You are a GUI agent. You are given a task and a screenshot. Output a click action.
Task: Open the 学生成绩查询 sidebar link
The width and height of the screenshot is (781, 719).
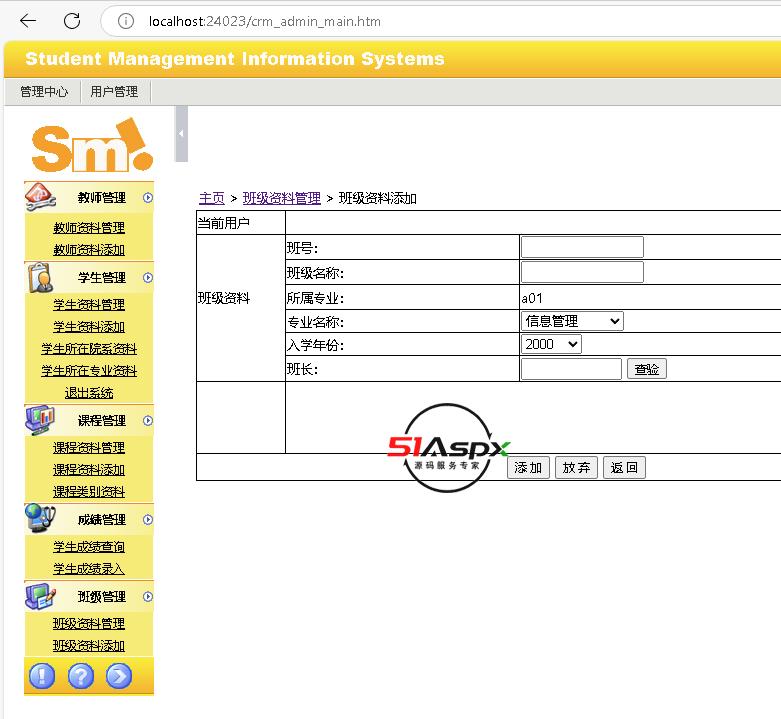tap(89, 547)
